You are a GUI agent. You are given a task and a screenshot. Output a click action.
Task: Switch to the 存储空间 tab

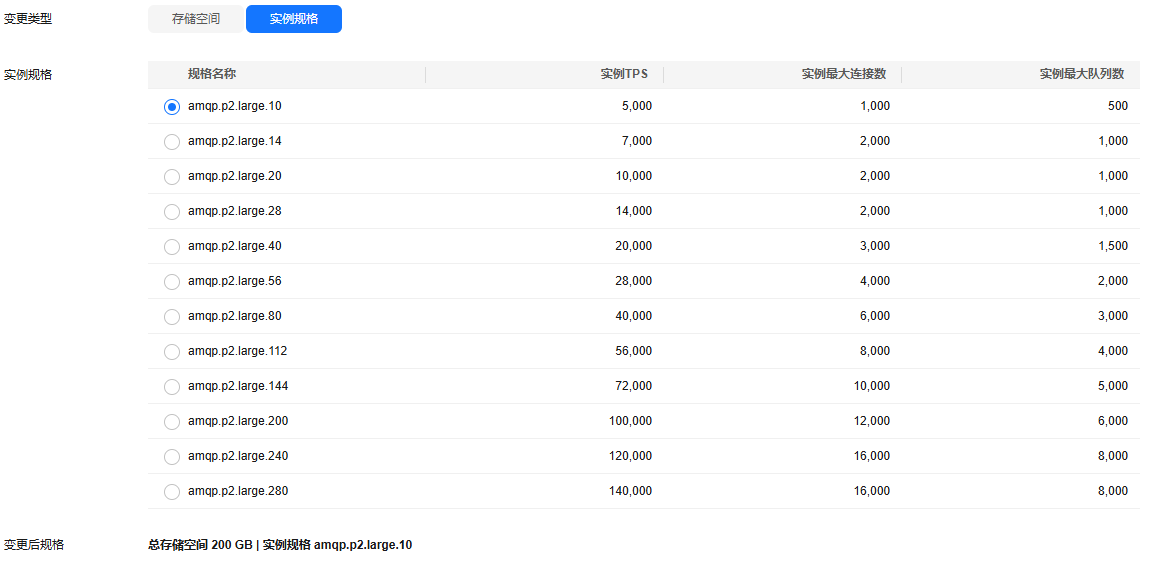point(195,19)
